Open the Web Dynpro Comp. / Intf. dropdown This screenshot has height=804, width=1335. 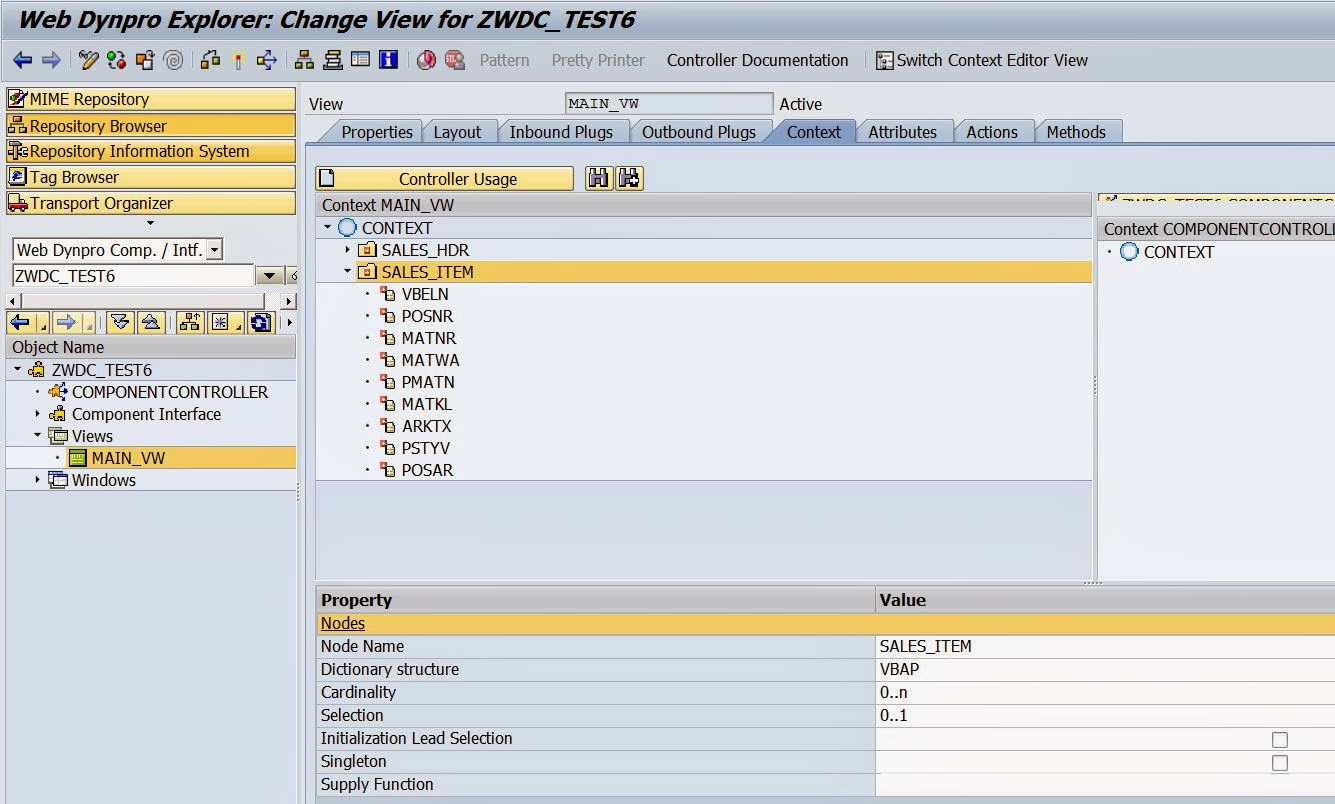(215, 250)
